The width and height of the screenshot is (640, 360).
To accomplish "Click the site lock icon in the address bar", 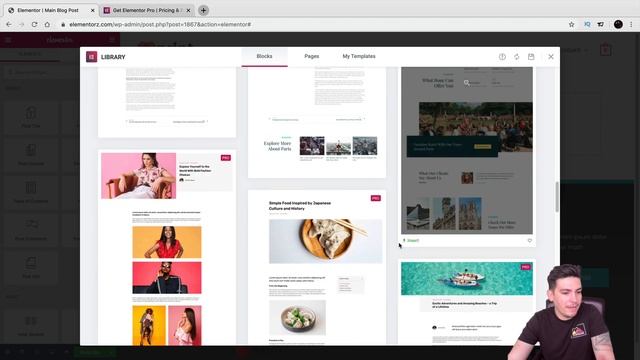I will [63, 24].
